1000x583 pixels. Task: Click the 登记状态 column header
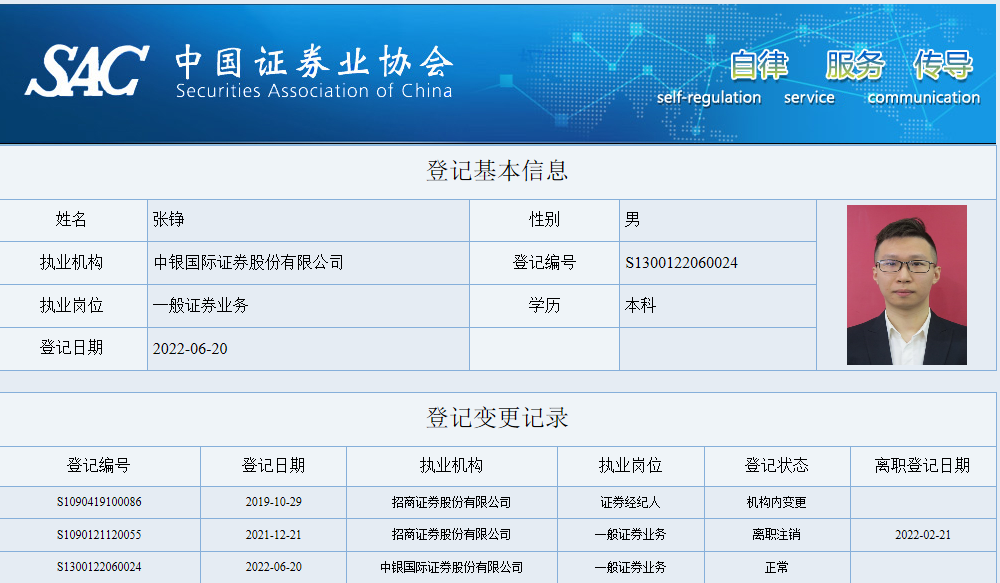[x=776, y=466]
